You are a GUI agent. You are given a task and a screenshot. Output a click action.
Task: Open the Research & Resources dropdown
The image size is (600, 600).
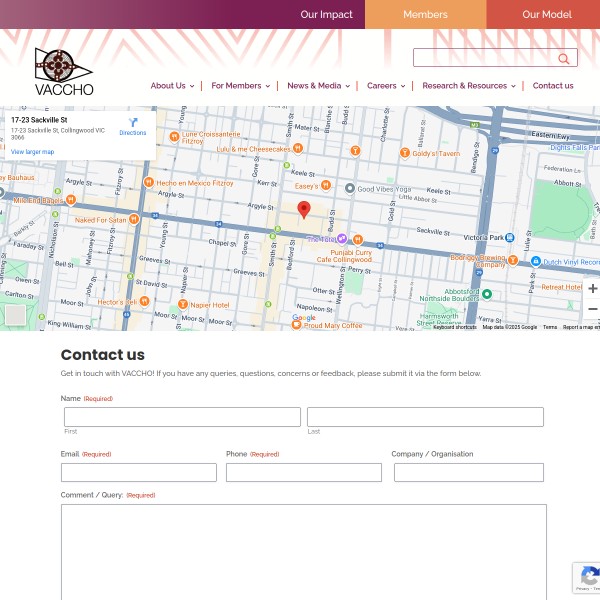coord(468,86)
